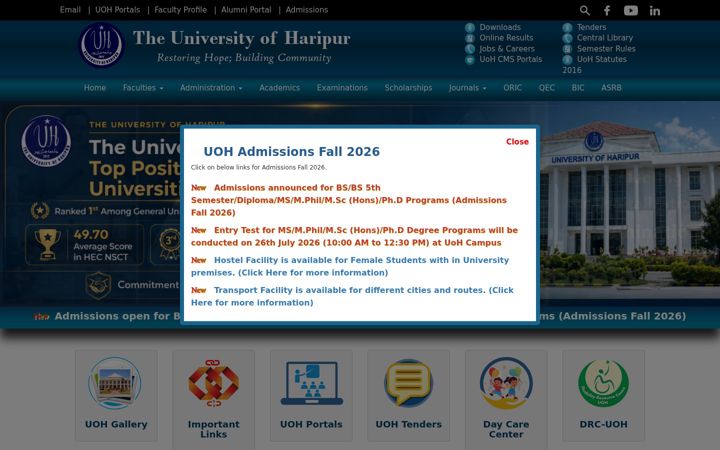Open the Faculty Profile link
The height and width of the screenshot is (450, 720).
pos(180,10)
